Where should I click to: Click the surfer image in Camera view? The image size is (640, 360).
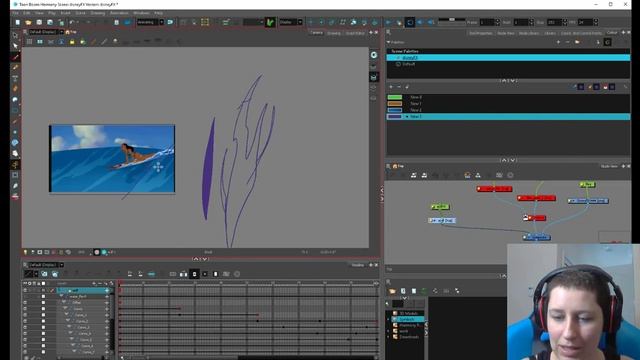(x=112, y=158)
